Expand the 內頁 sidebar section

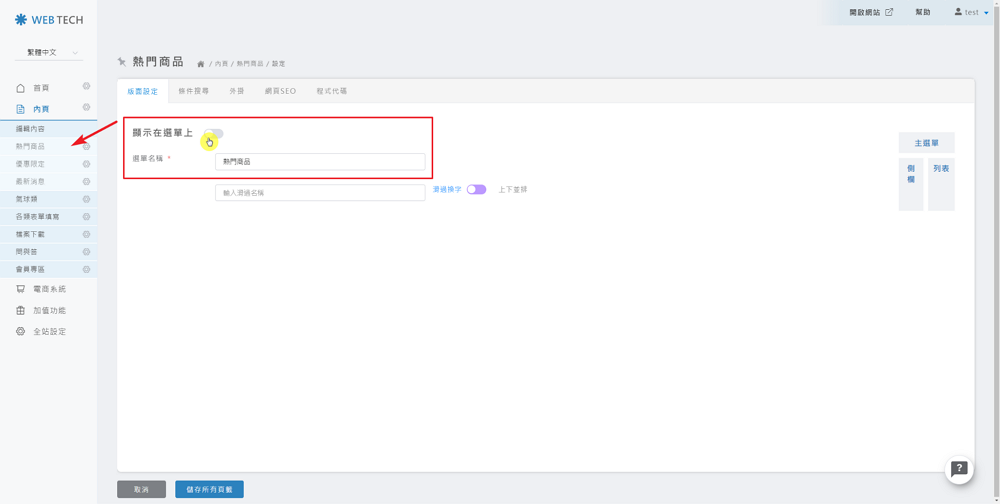point(41,109)
